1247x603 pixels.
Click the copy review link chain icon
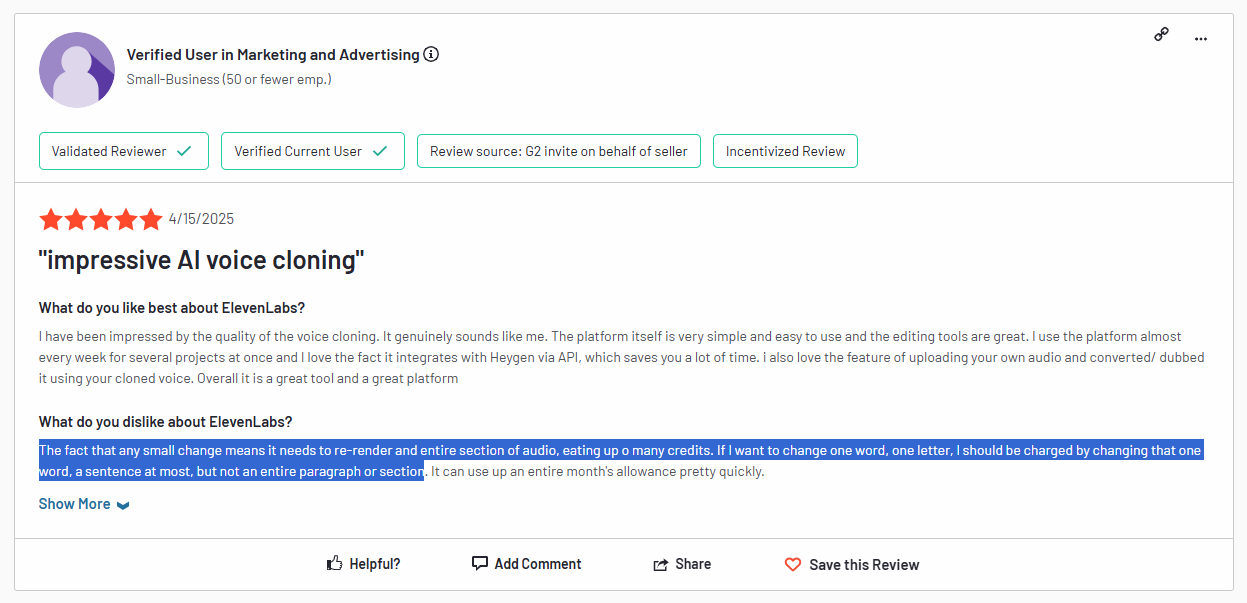(x=1161, y=35)
